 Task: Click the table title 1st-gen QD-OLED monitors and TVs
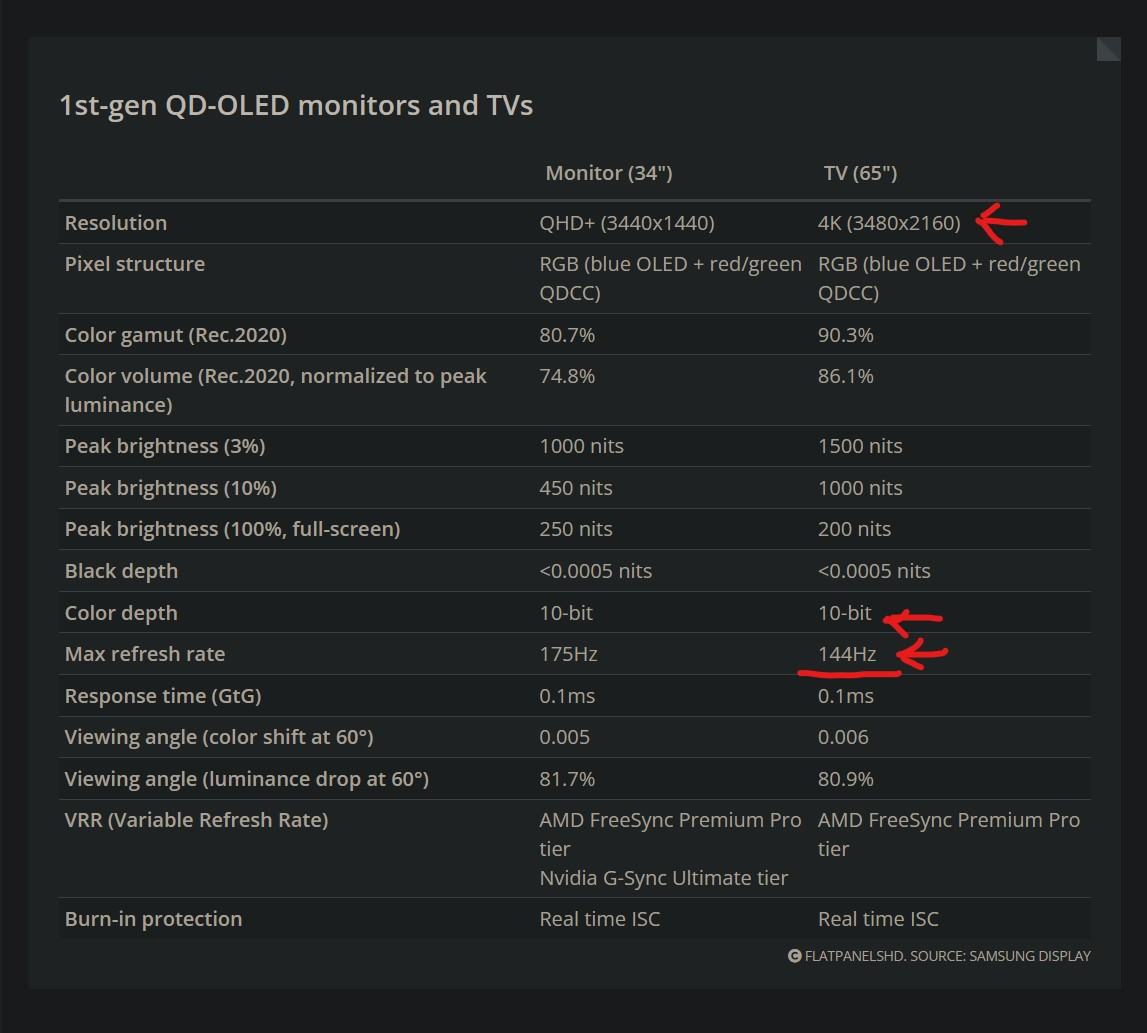point(296,105)
